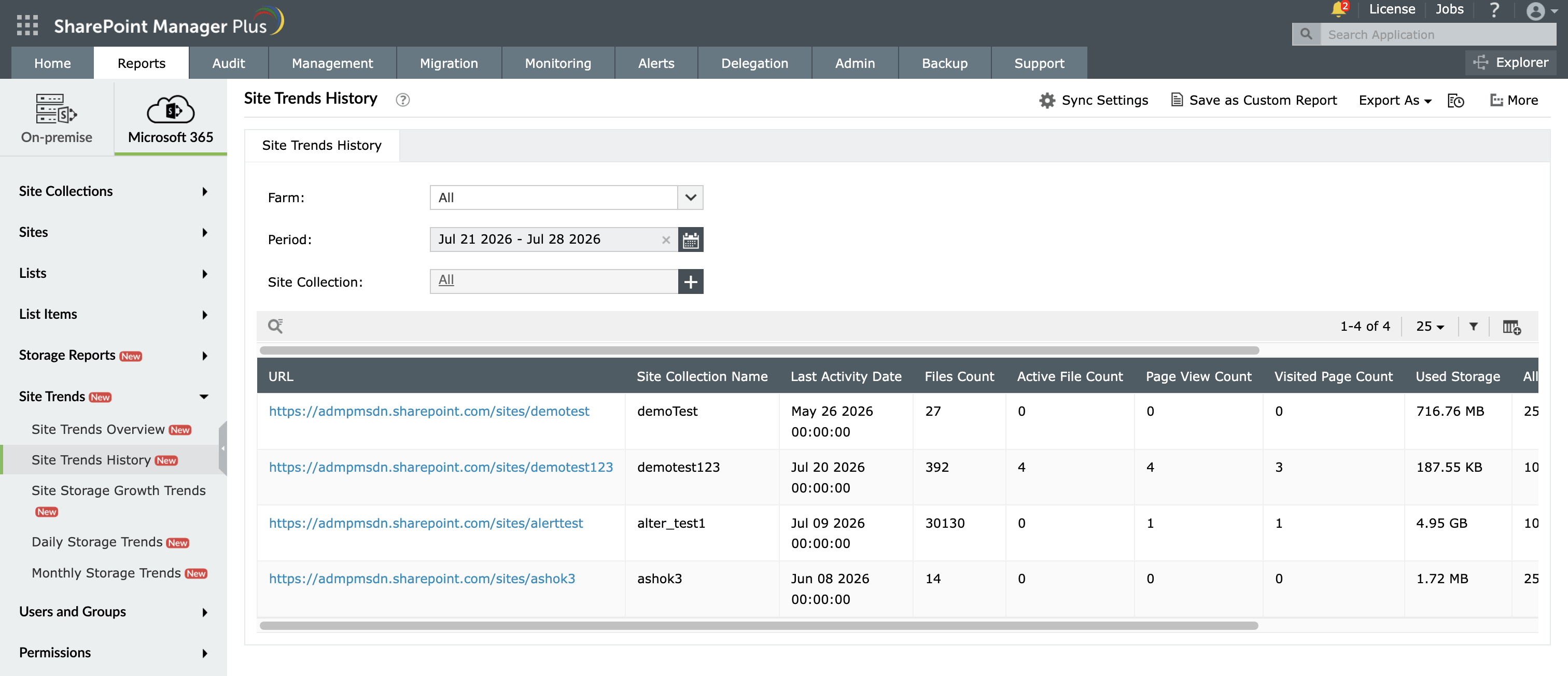Open the Admin tab
The width and height of the screenshot is (1568, 676).
tap(855, 63)
